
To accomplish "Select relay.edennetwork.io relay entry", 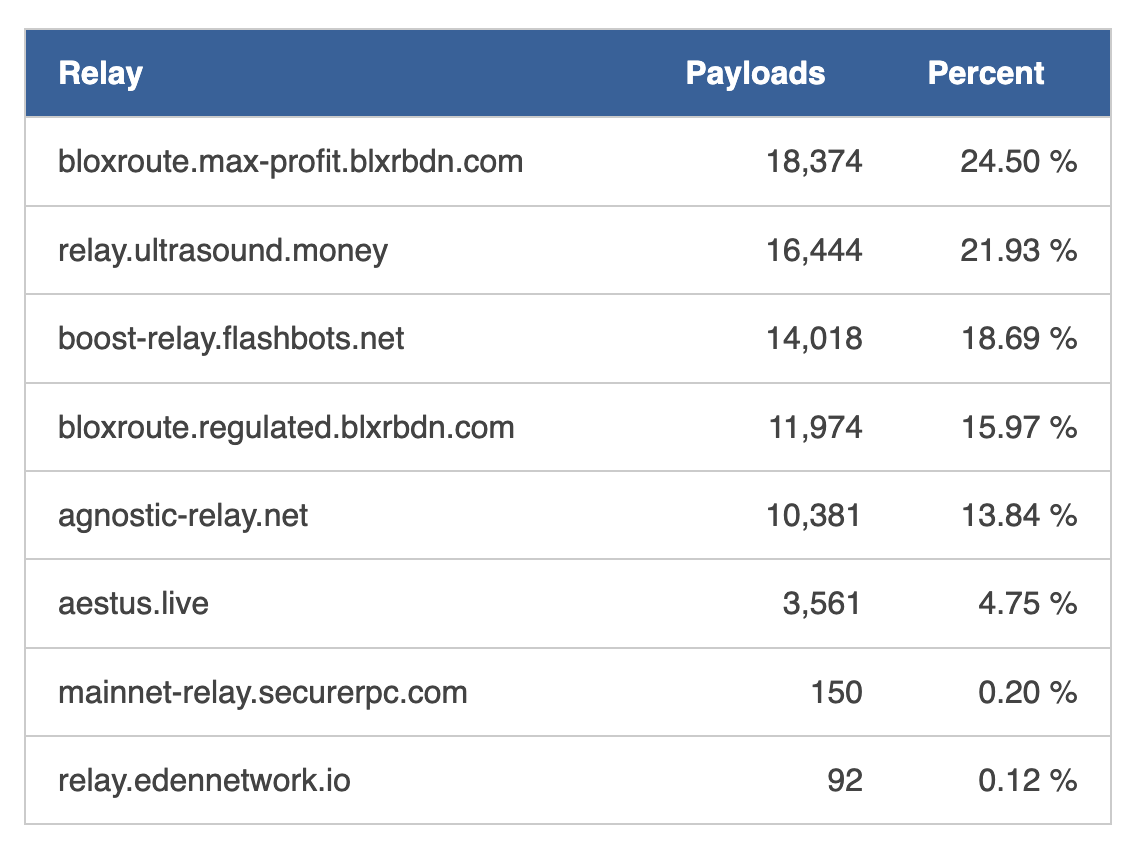I will [204, 780].
